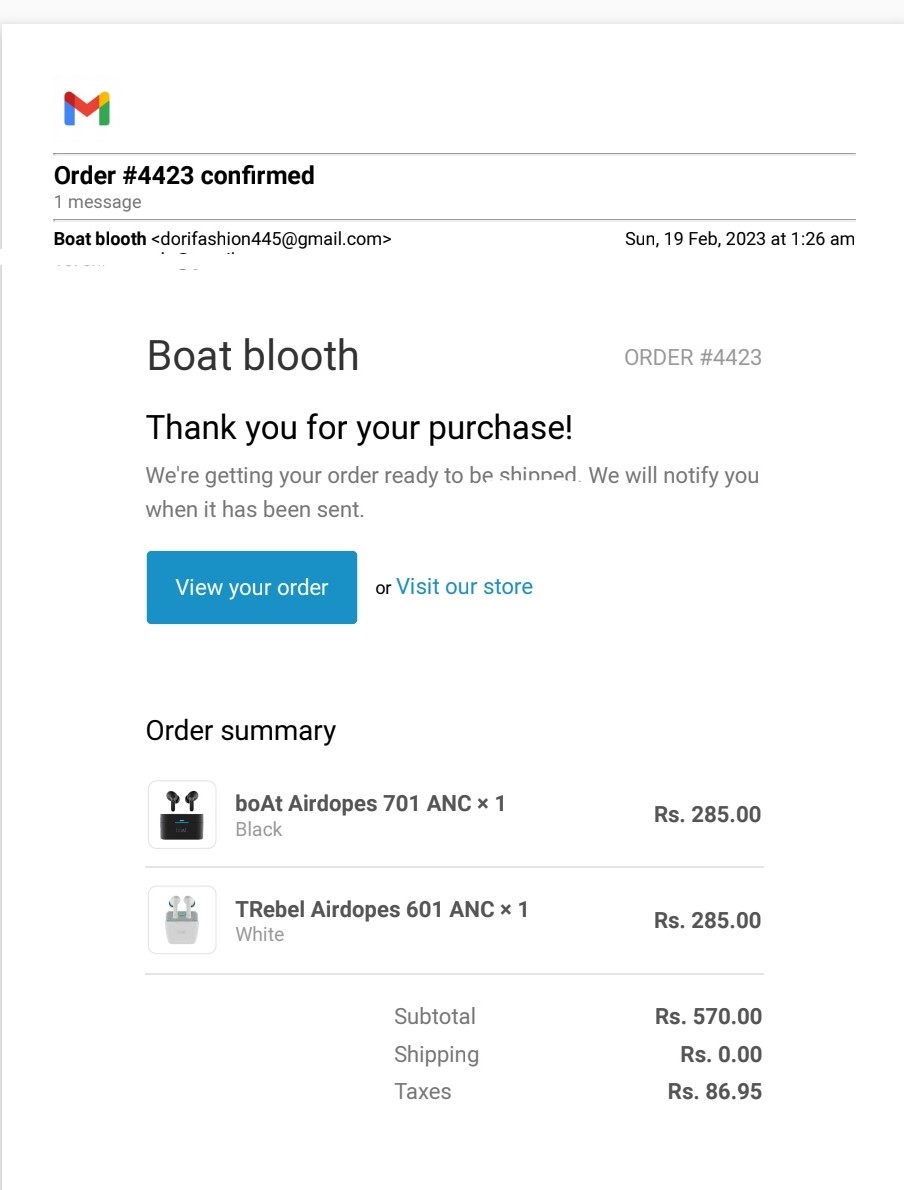Viewport: 904px width, 1190px height.
Task: Click the white TRebel Airdopes product thumbnail
Action: point(181,920)
